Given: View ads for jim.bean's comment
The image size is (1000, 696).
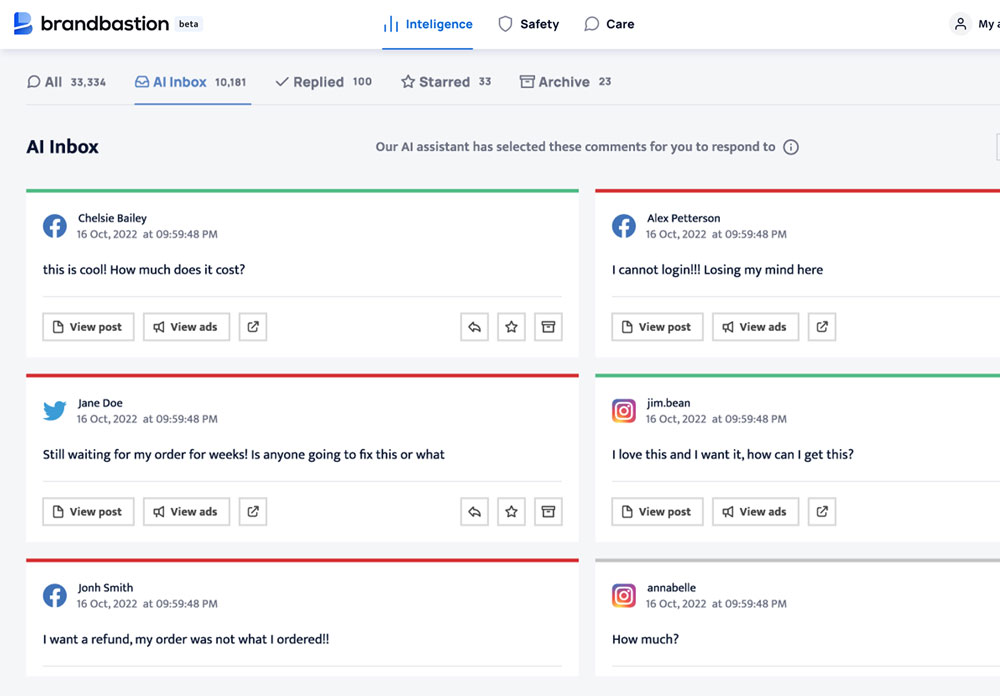Looking at the screenshot, I should [x=756, y=512].
